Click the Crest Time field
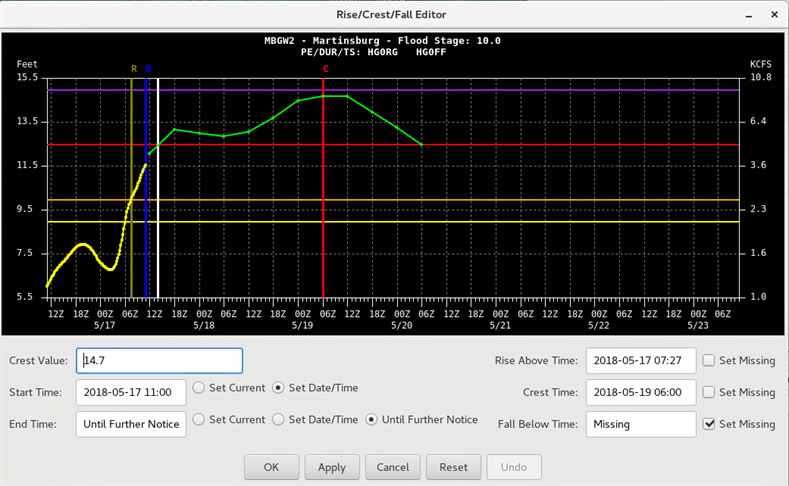789x486 pixels. coord(641,392)
